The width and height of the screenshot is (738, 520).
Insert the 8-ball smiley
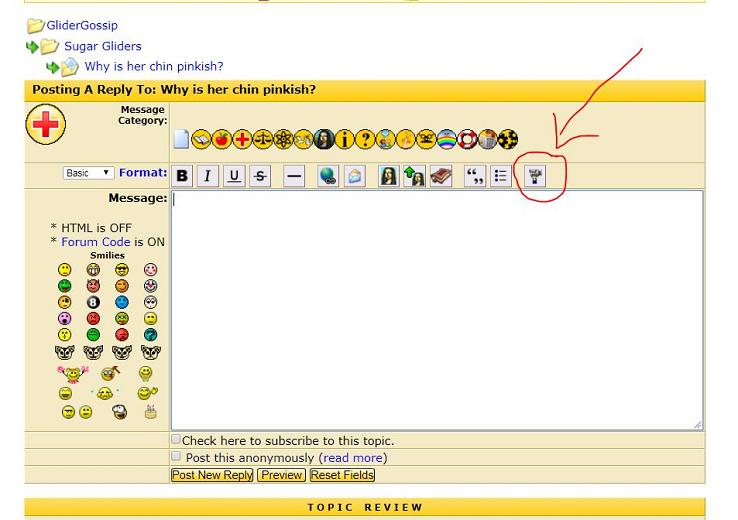pyautogui.click(x=93, y=302)
